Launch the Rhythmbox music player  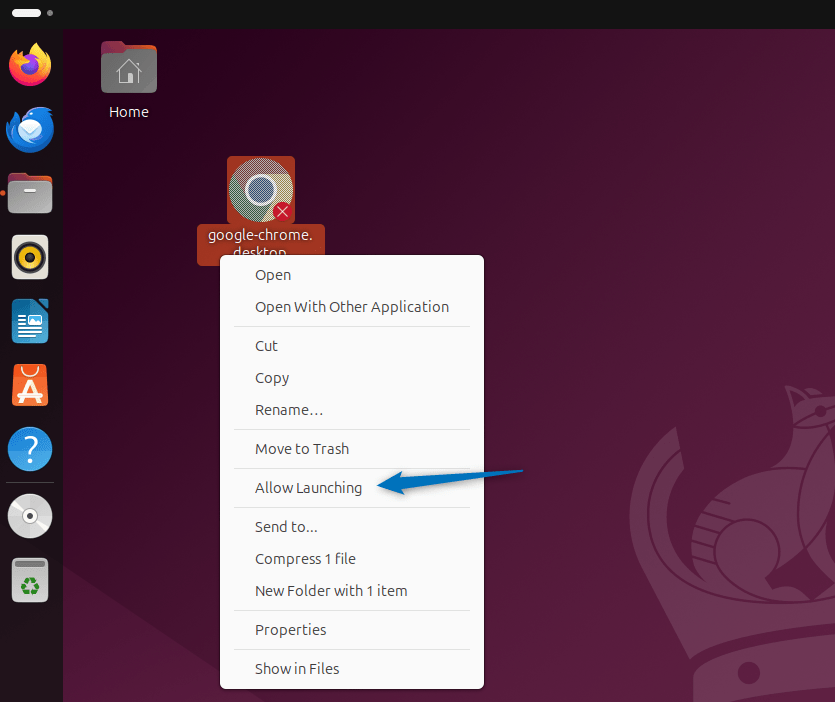click(29, 257)
